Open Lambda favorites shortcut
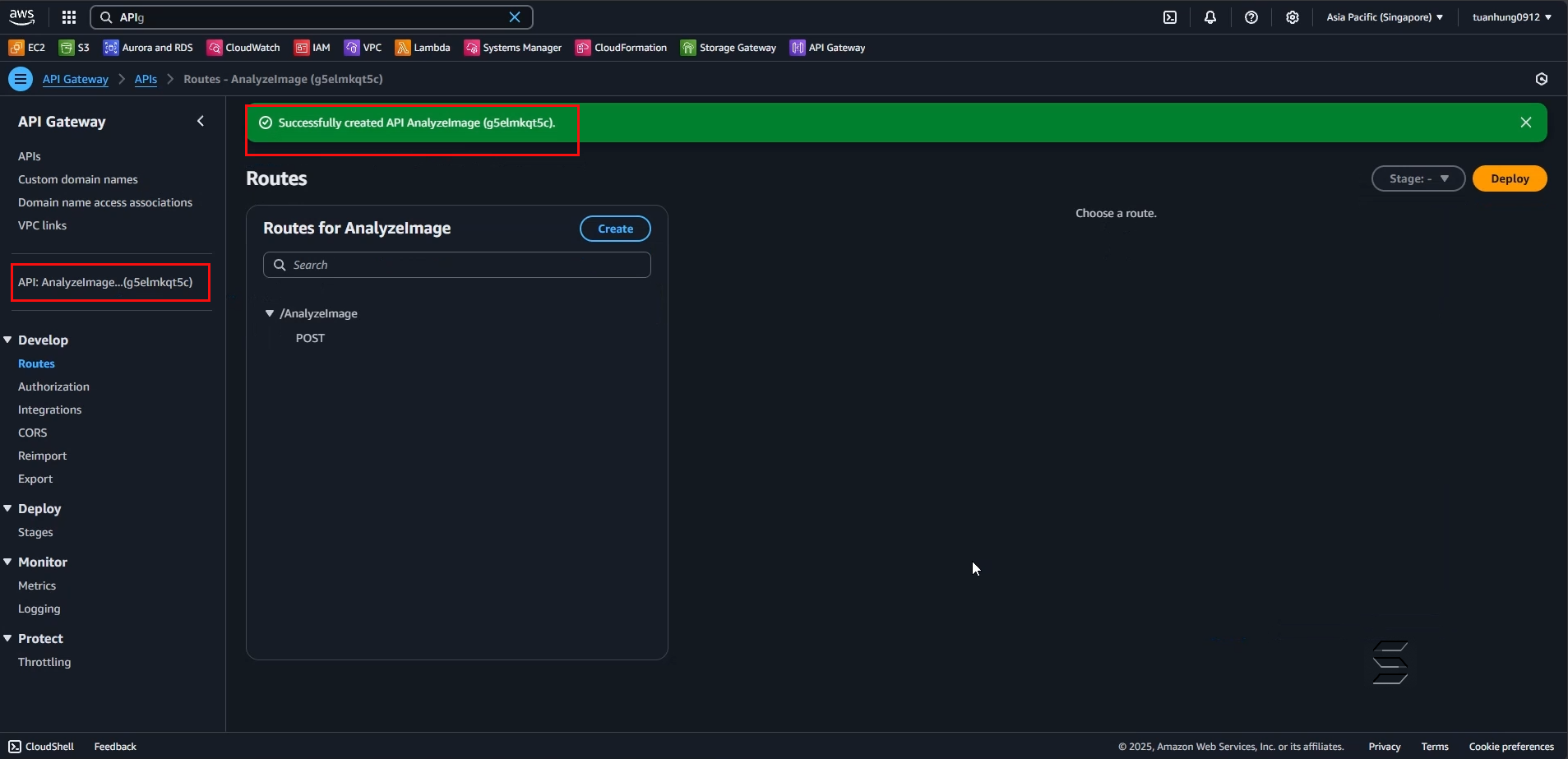 tap(423, 48)
